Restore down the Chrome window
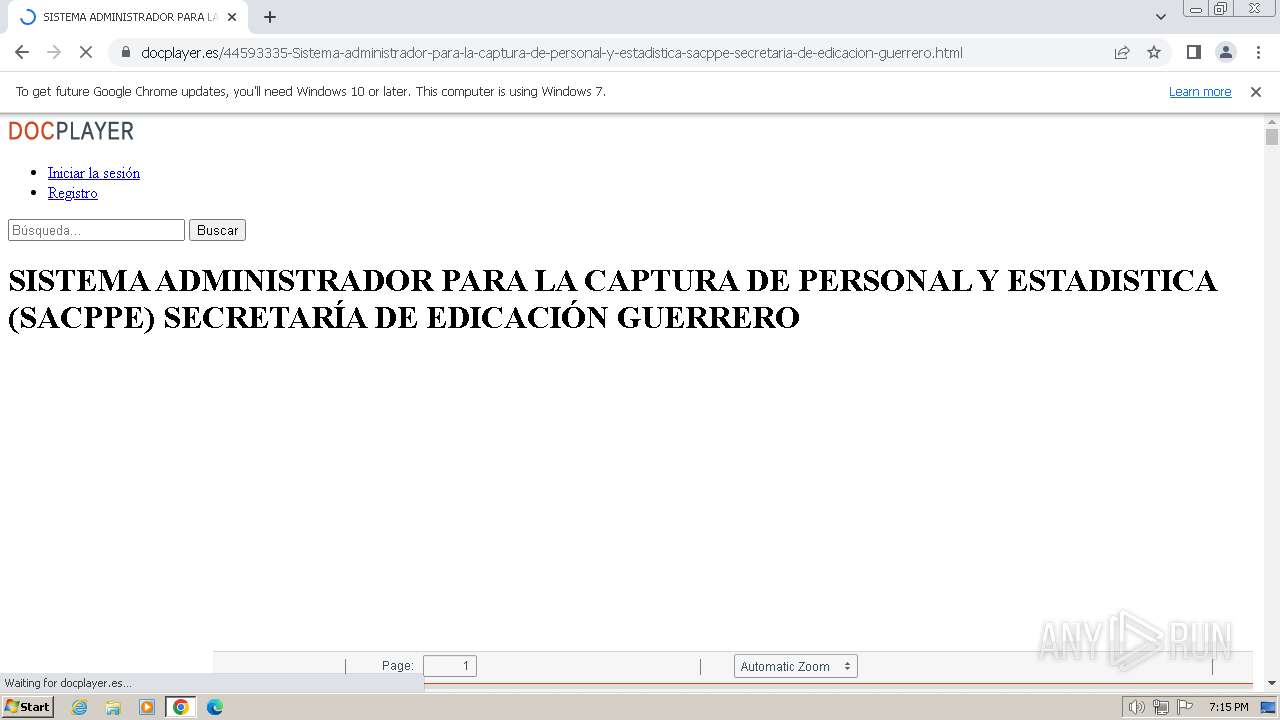1280x720 pixels. pyautogui.click(x=1221, y=9)
